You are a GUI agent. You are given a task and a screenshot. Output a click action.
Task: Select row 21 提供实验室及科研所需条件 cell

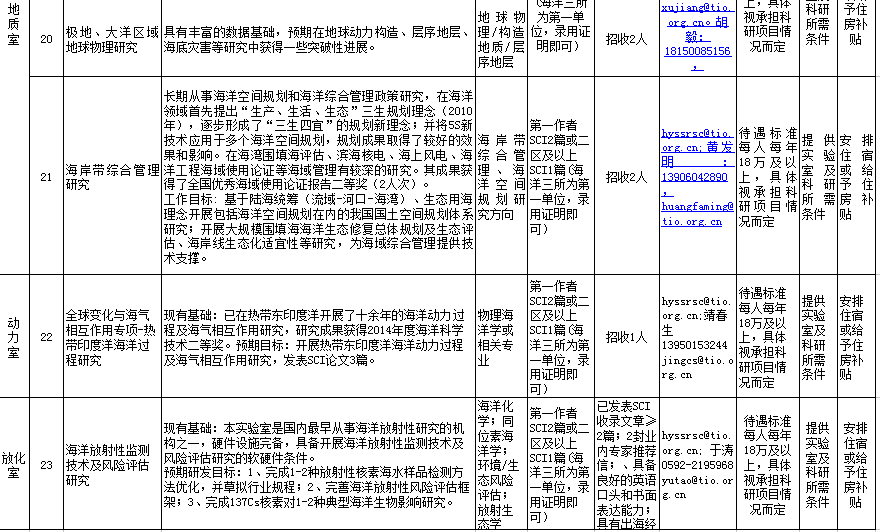[818, 176]
